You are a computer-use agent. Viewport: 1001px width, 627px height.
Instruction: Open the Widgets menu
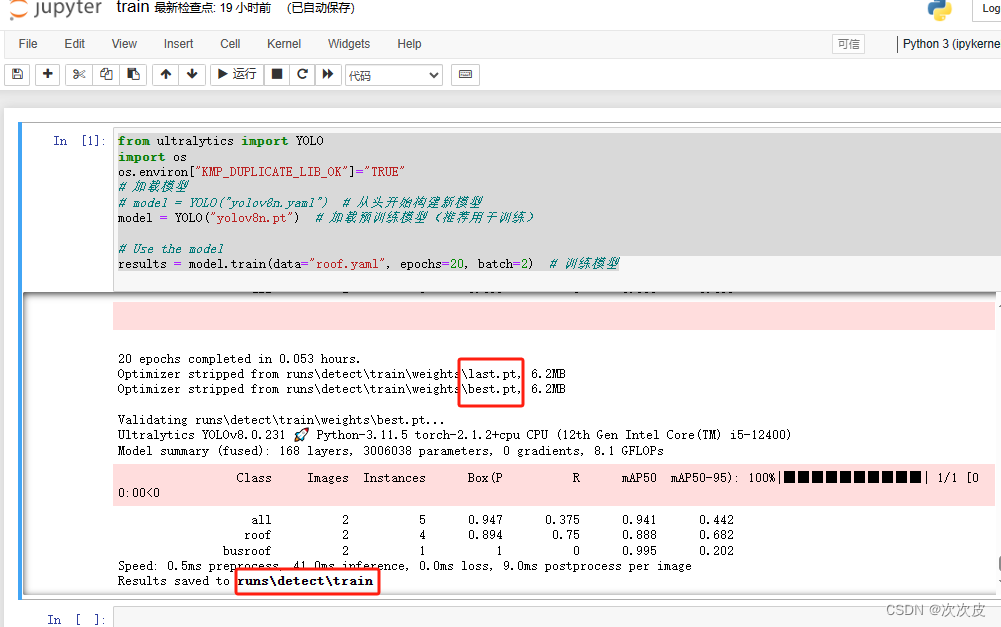point(349,44)
